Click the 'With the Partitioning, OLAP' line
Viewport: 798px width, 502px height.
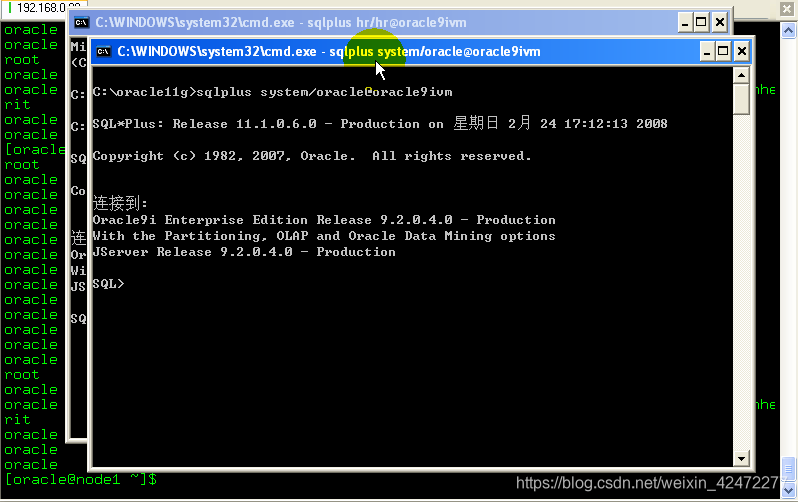coord(324,236)
